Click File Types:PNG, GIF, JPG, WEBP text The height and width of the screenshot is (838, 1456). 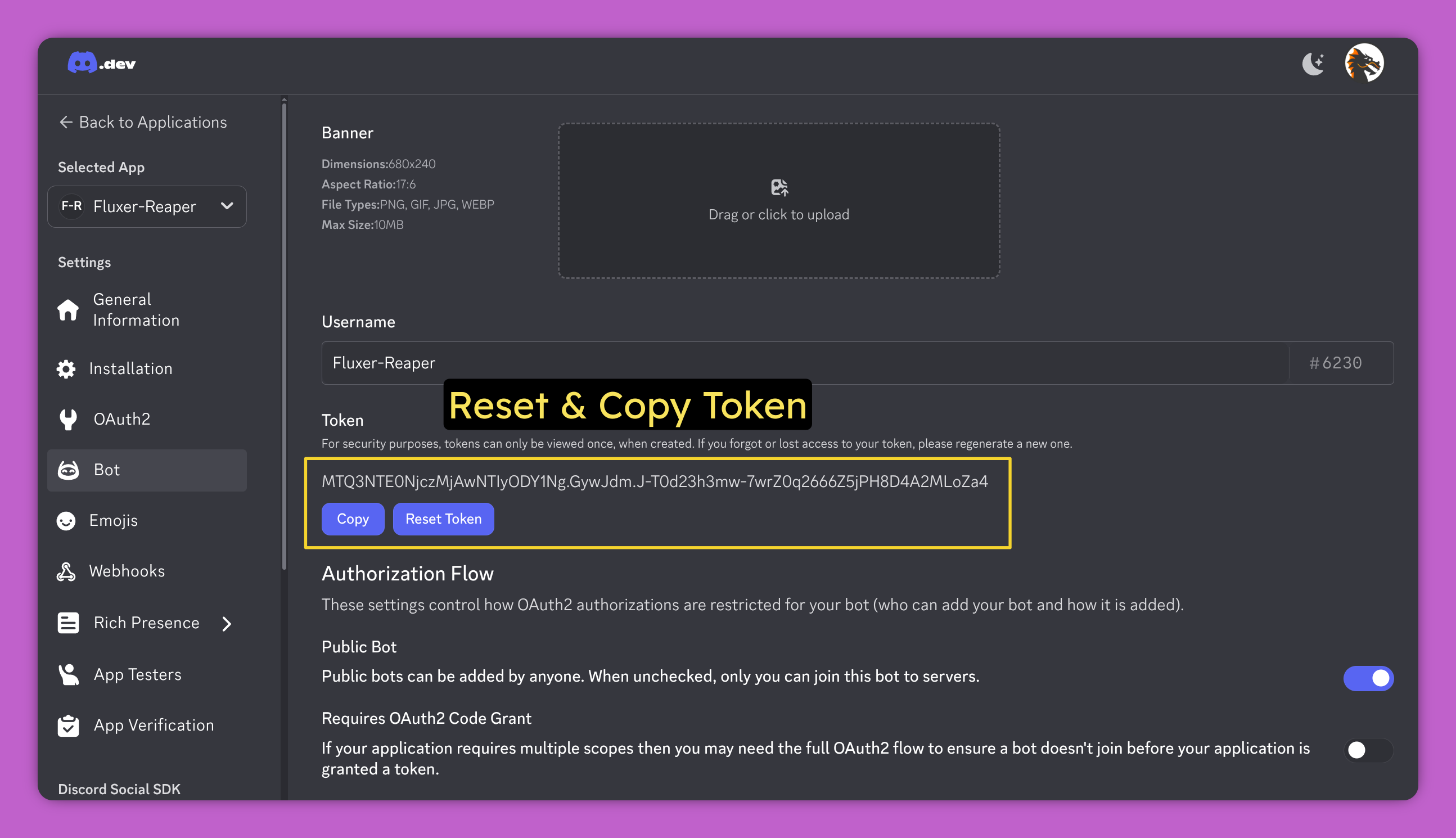click(x=408, y=204)
